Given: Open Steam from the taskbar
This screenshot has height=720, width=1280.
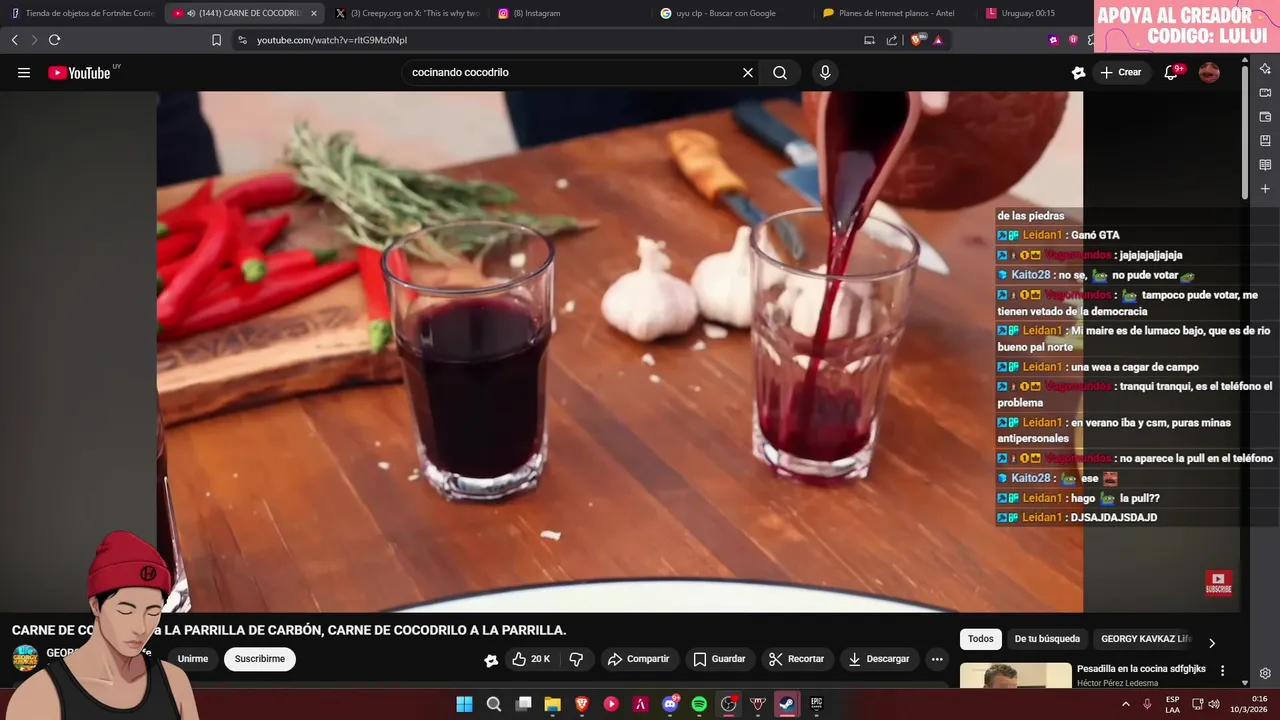Looking at the screenshot, I should coord(787,704).
